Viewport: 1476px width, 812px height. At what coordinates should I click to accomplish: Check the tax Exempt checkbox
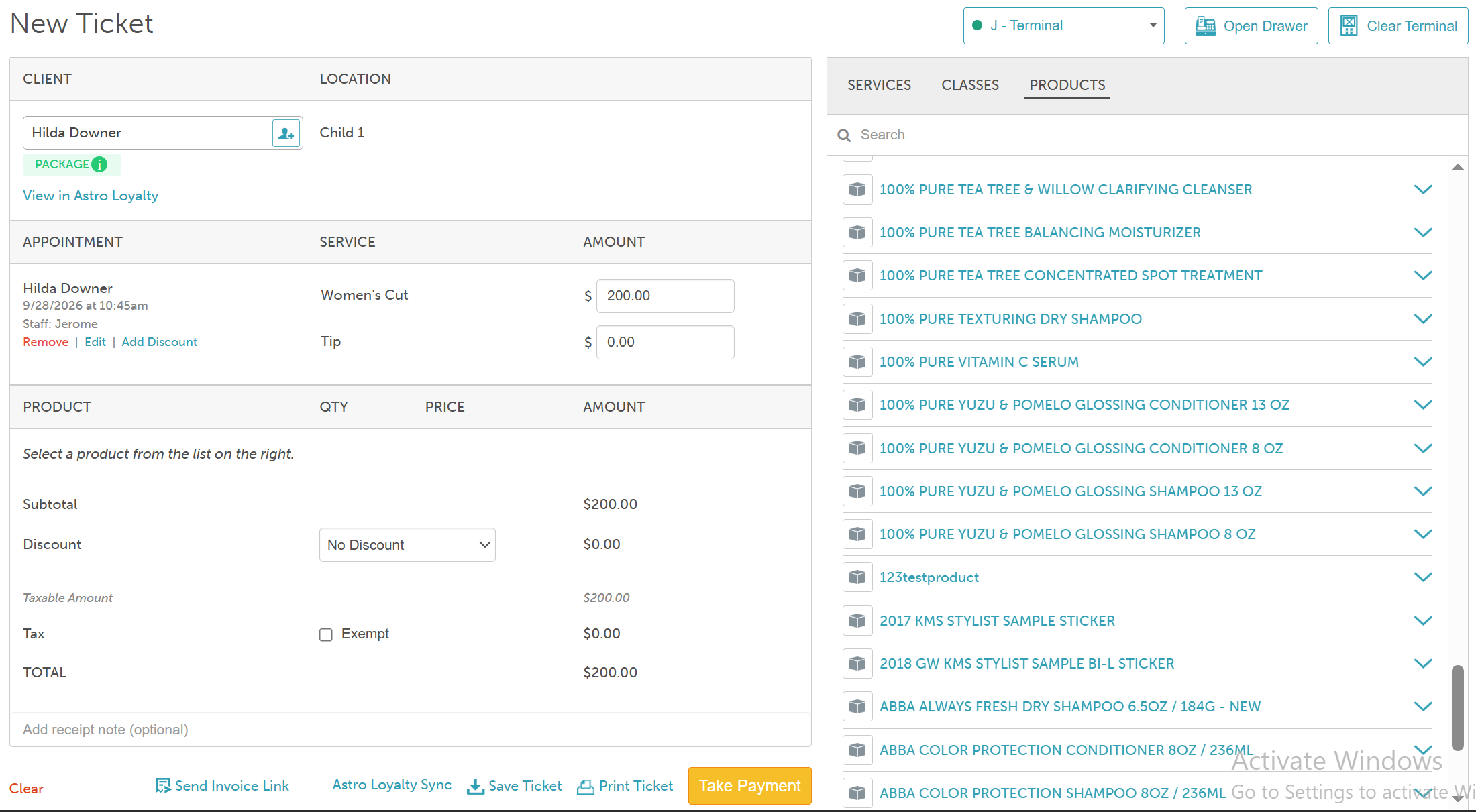point(326,634)
